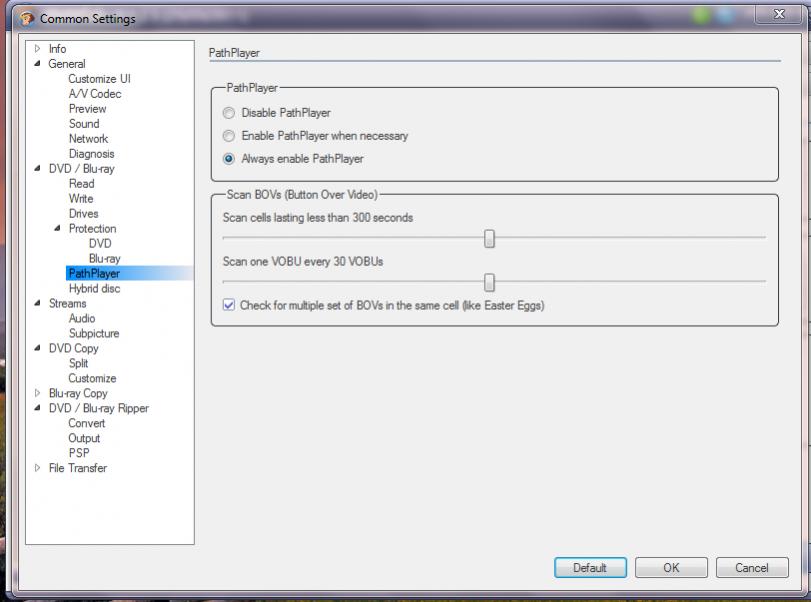Select the Protection tree item
The image size is (811, 602).
[x=93, y=229]
